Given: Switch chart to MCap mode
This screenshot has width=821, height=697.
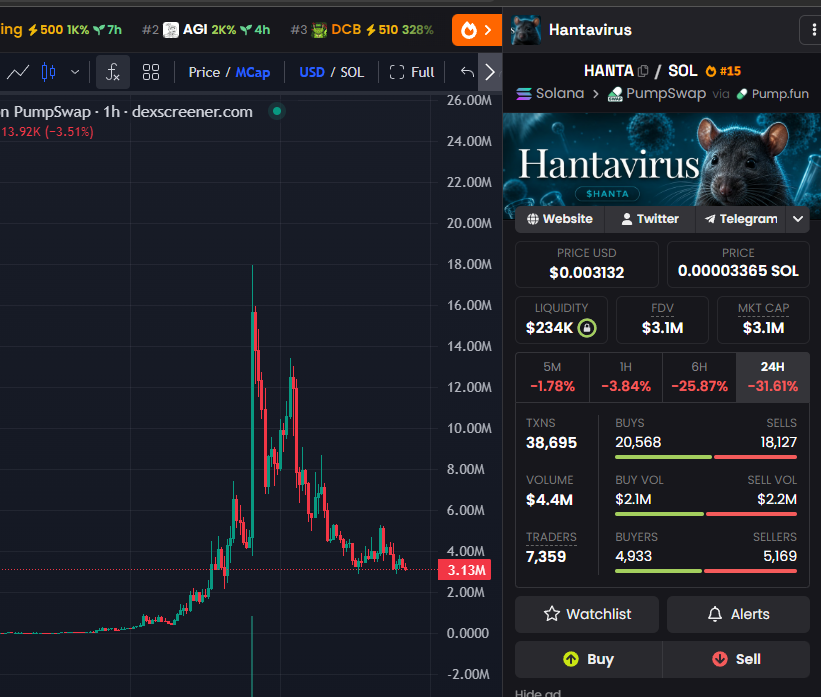Looking at the screenshot, I should point(253,72).
